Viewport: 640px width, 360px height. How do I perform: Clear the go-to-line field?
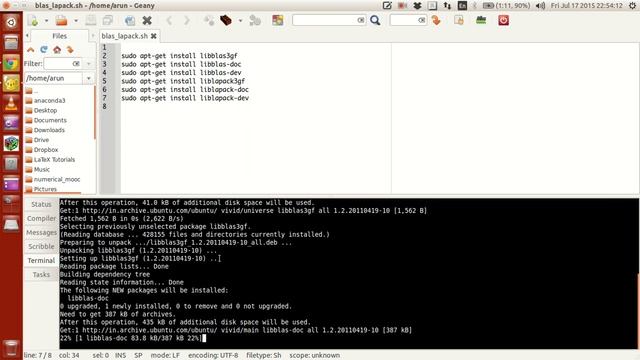pos(422,20)
